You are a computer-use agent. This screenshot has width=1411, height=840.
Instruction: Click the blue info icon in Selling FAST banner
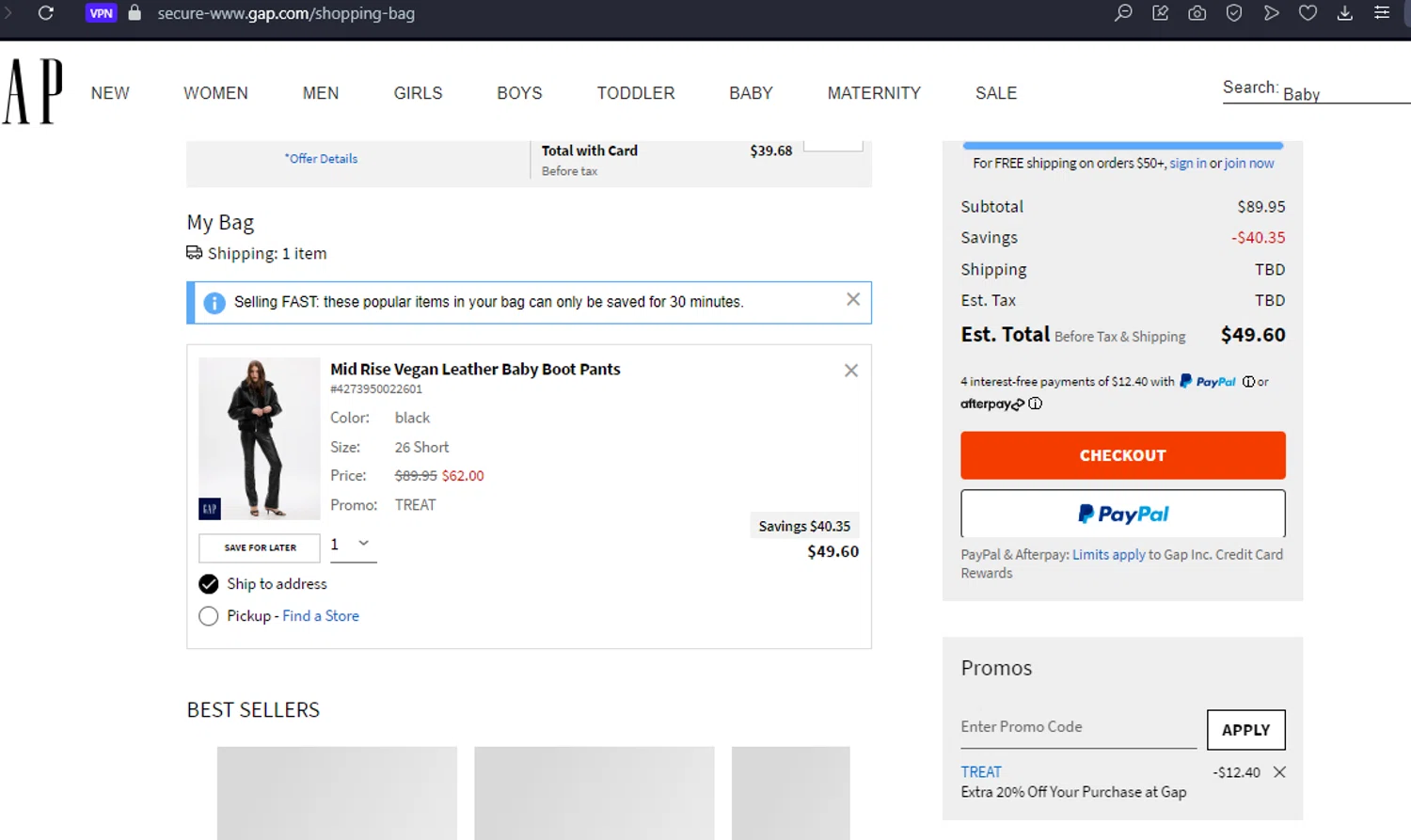[214, 303]
